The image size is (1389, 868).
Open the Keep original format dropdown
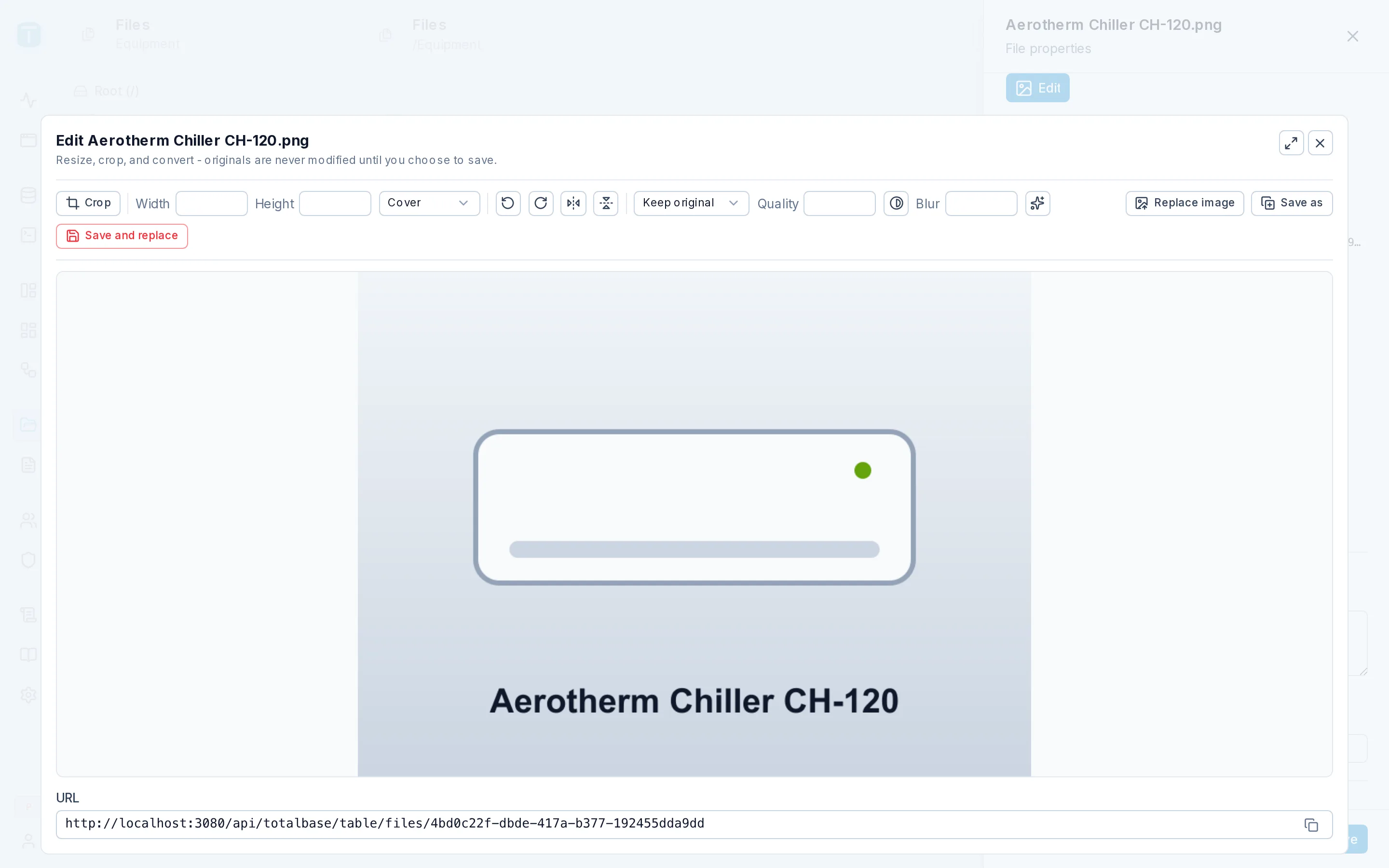coord(691,203)
